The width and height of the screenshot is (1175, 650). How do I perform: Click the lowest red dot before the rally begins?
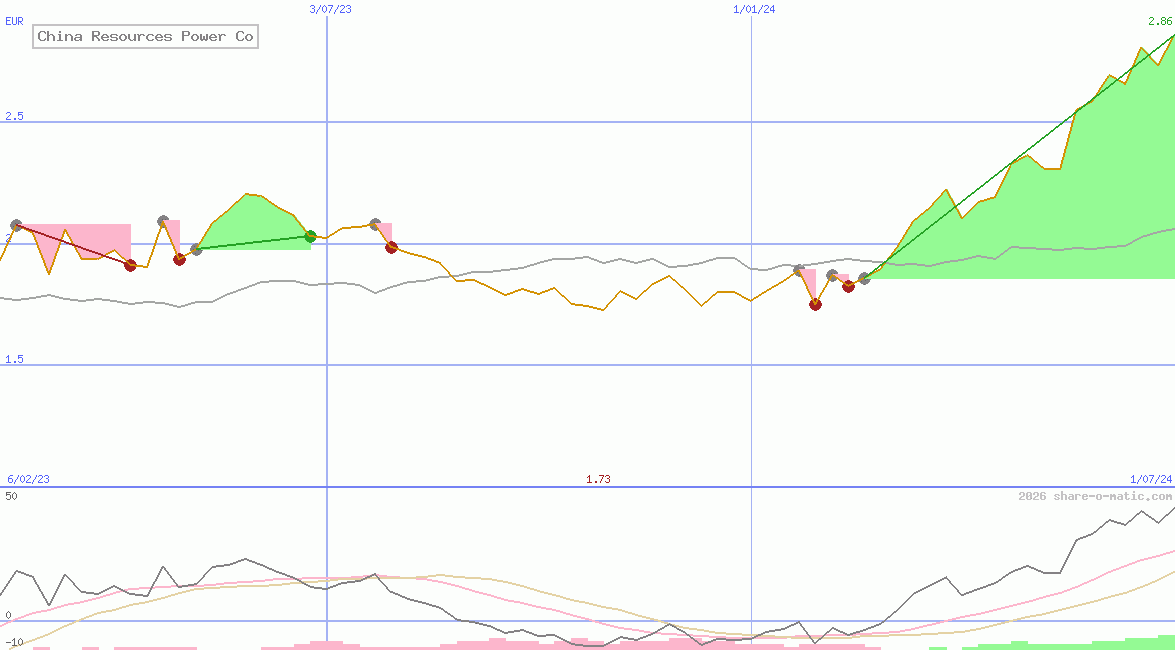coord(815,305)
